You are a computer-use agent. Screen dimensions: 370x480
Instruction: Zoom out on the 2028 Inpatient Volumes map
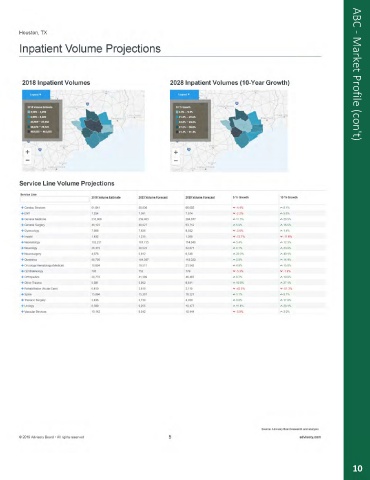tap(175, 161)
